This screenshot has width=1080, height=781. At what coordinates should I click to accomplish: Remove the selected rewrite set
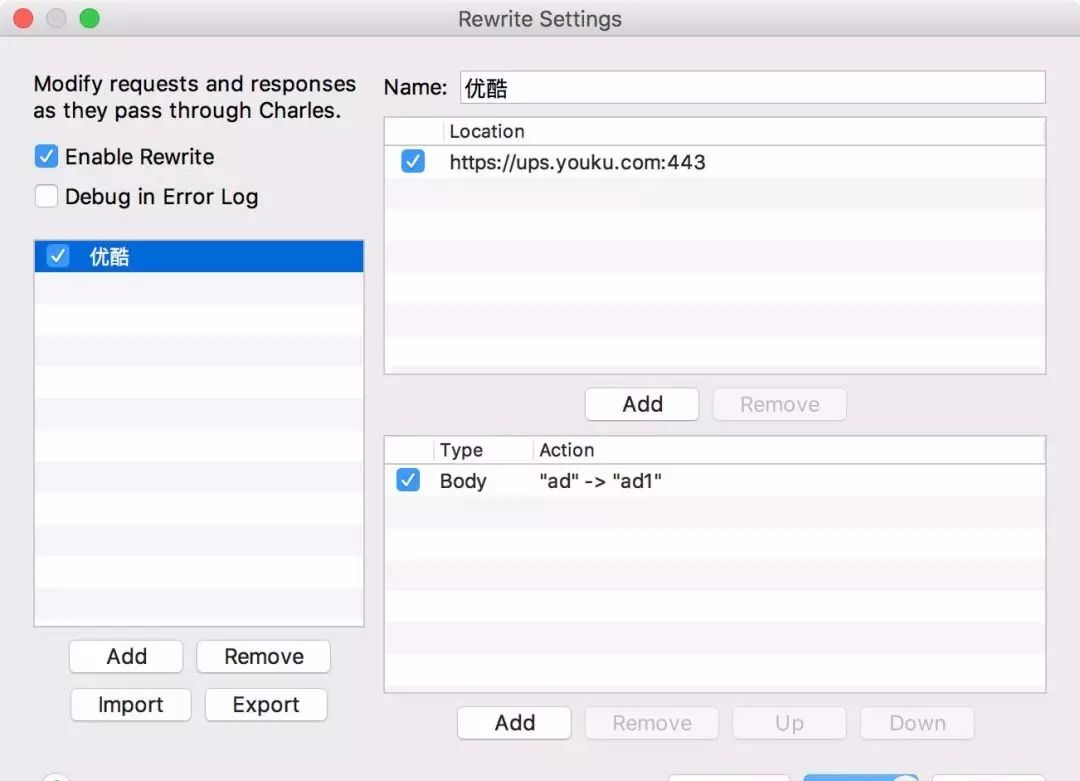(x=264, y=656)
